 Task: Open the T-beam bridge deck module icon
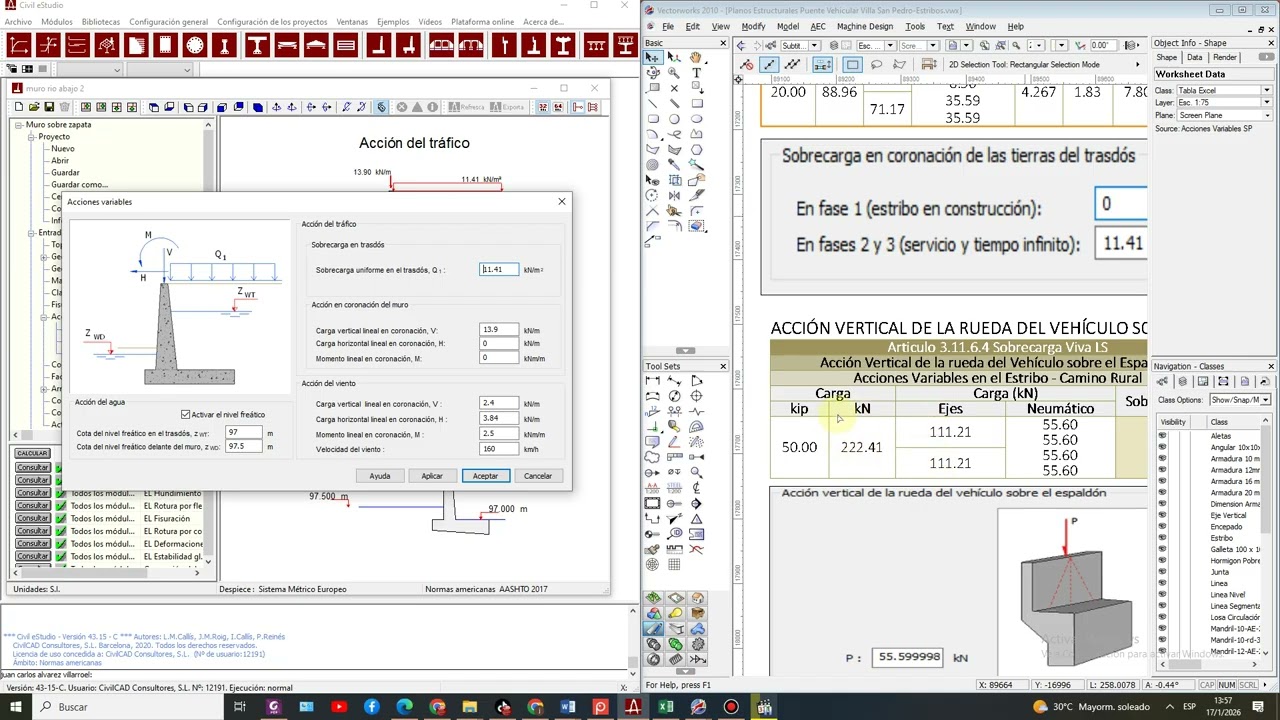(257, 45)
